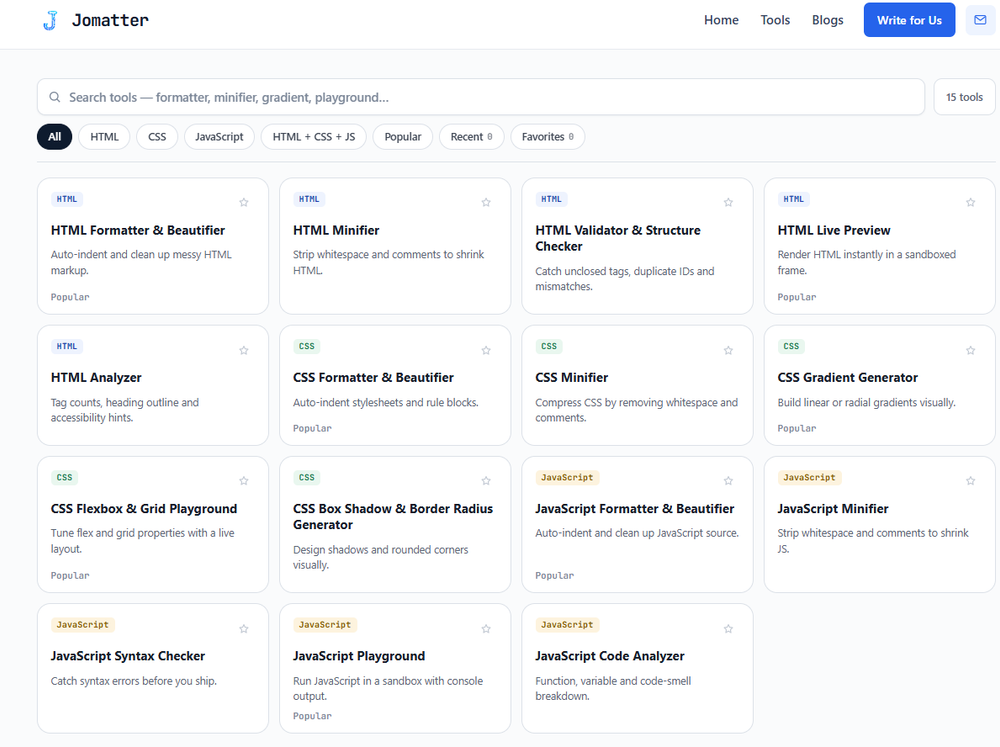Favorite the HTML Formatter & Beautifier star

[244, 202]
